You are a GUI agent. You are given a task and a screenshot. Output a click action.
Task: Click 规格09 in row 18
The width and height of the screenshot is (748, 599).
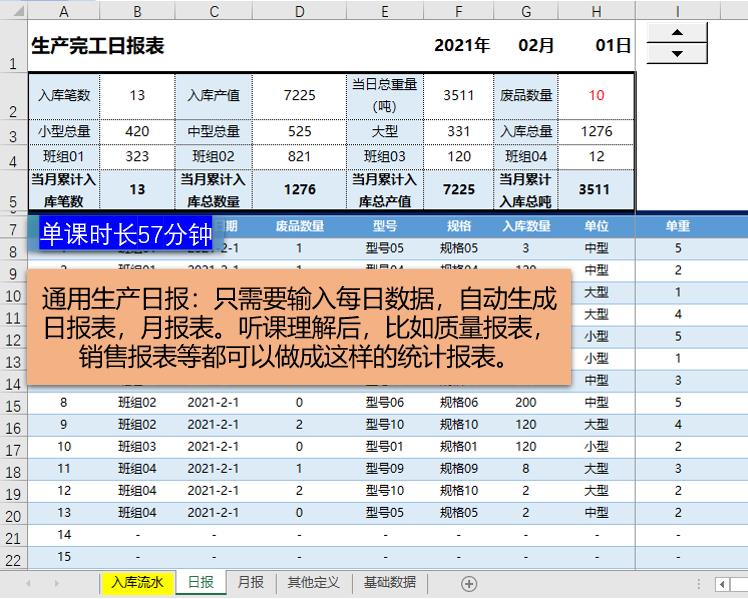tap(458, 469)
